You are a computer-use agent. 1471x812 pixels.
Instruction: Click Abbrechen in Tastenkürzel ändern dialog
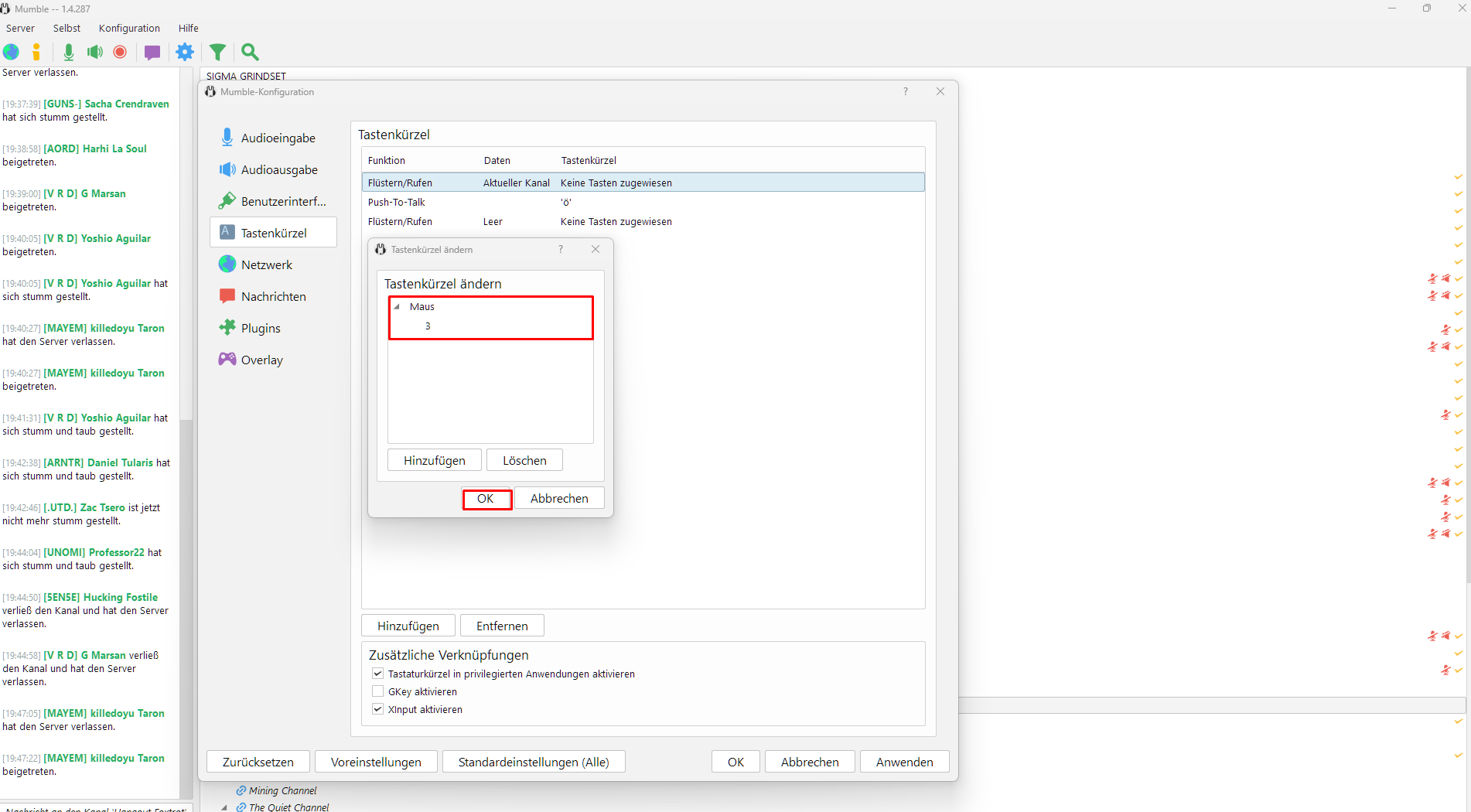(x=559, y=499)
